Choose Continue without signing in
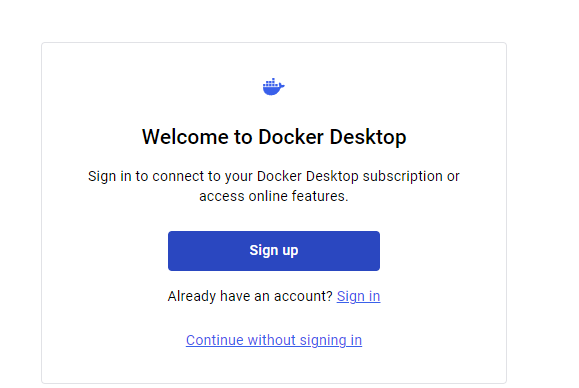This screenshot has height=388, width=579. (274, 340)
